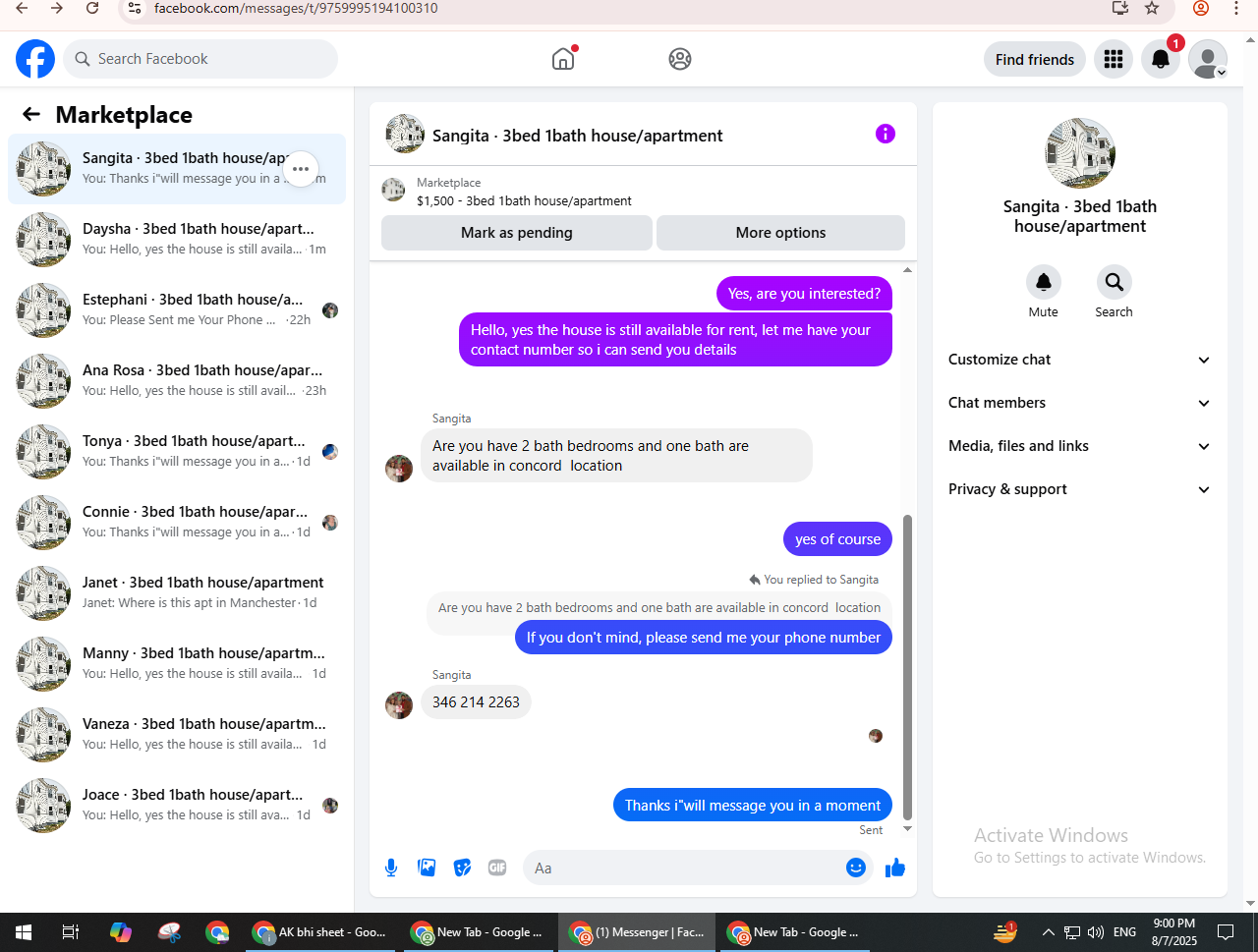1258x952 pixels.
Task: Open Janet conversation
Action: click(177, 593)
